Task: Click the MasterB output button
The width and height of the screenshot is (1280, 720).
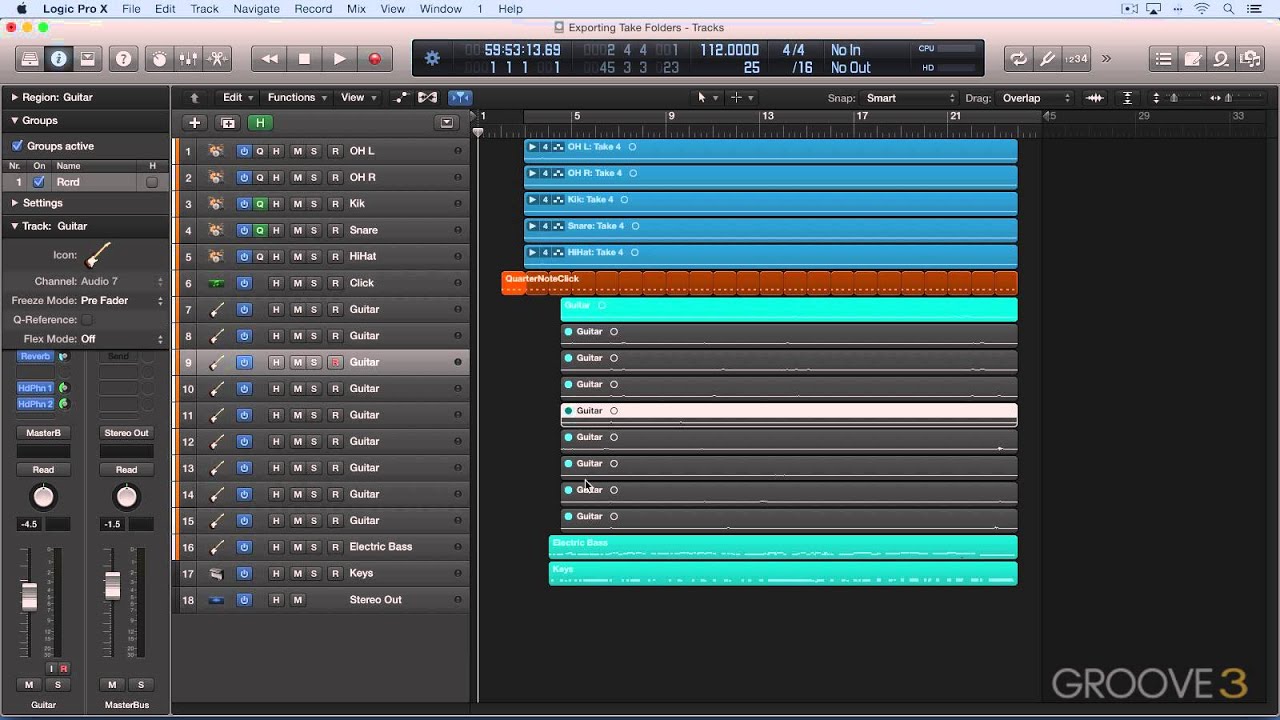Action: [43, 433]
